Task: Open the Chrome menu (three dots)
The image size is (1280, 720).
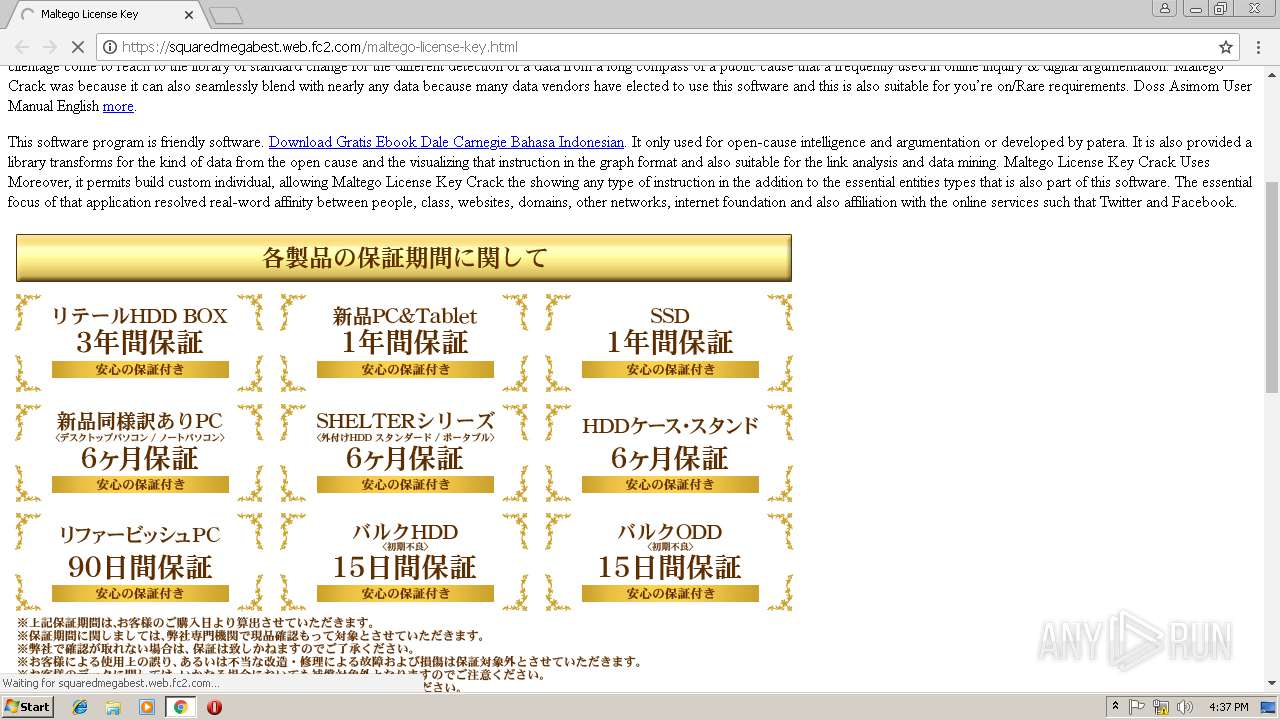Action: pyautogui.click(x=1257, y=47)
